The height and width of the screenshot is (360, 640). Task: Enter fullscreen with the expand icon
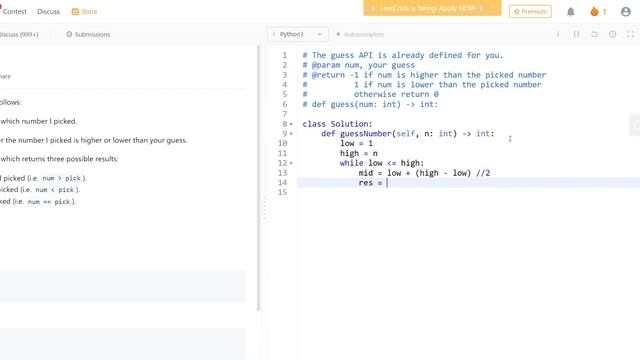click(631, 34)
